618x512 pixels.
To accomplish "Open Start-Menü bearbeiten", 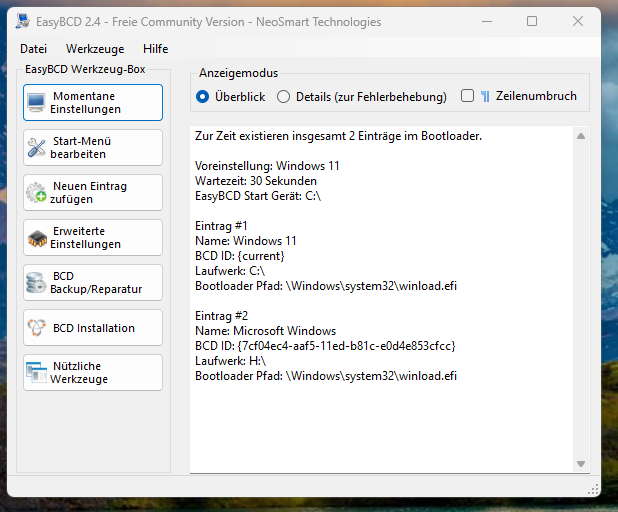I will 93,147.
